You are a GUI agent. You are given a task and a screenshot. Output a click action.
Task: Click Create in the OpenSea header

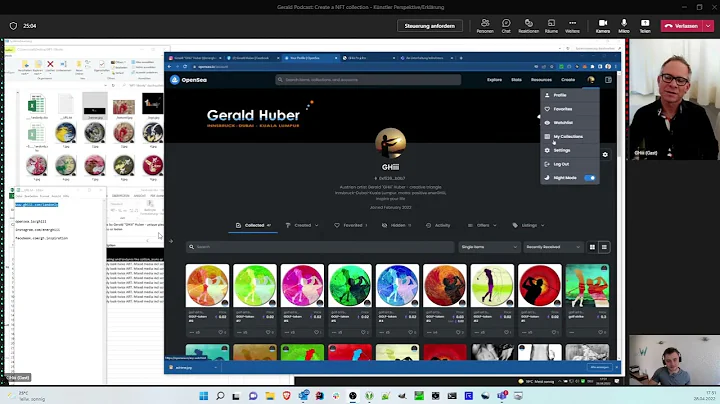point(568,80)
